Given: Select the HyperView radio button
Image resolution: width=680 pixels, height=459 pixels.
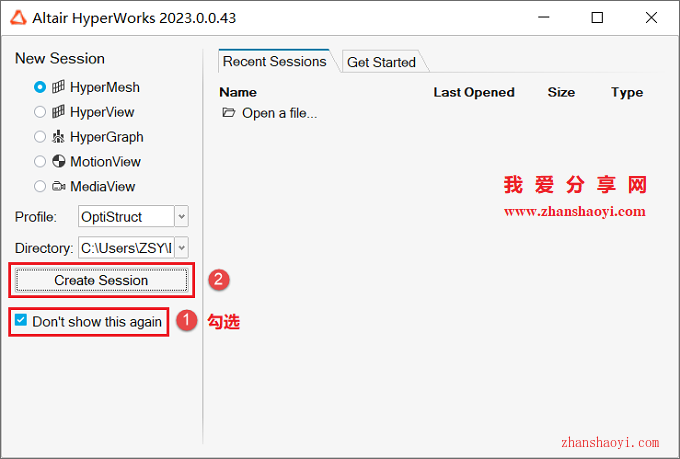Looking at the screenshot, I should pos(39,112).
